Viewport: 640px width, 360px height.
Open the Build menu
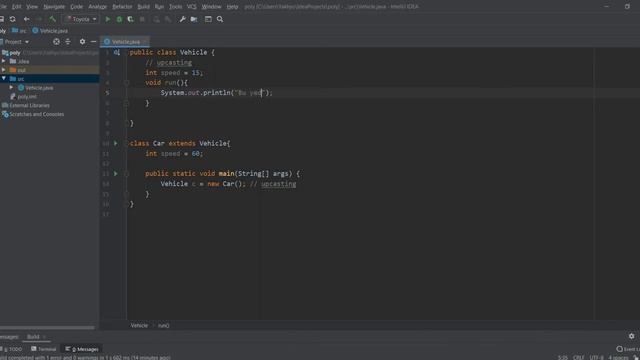143,7
